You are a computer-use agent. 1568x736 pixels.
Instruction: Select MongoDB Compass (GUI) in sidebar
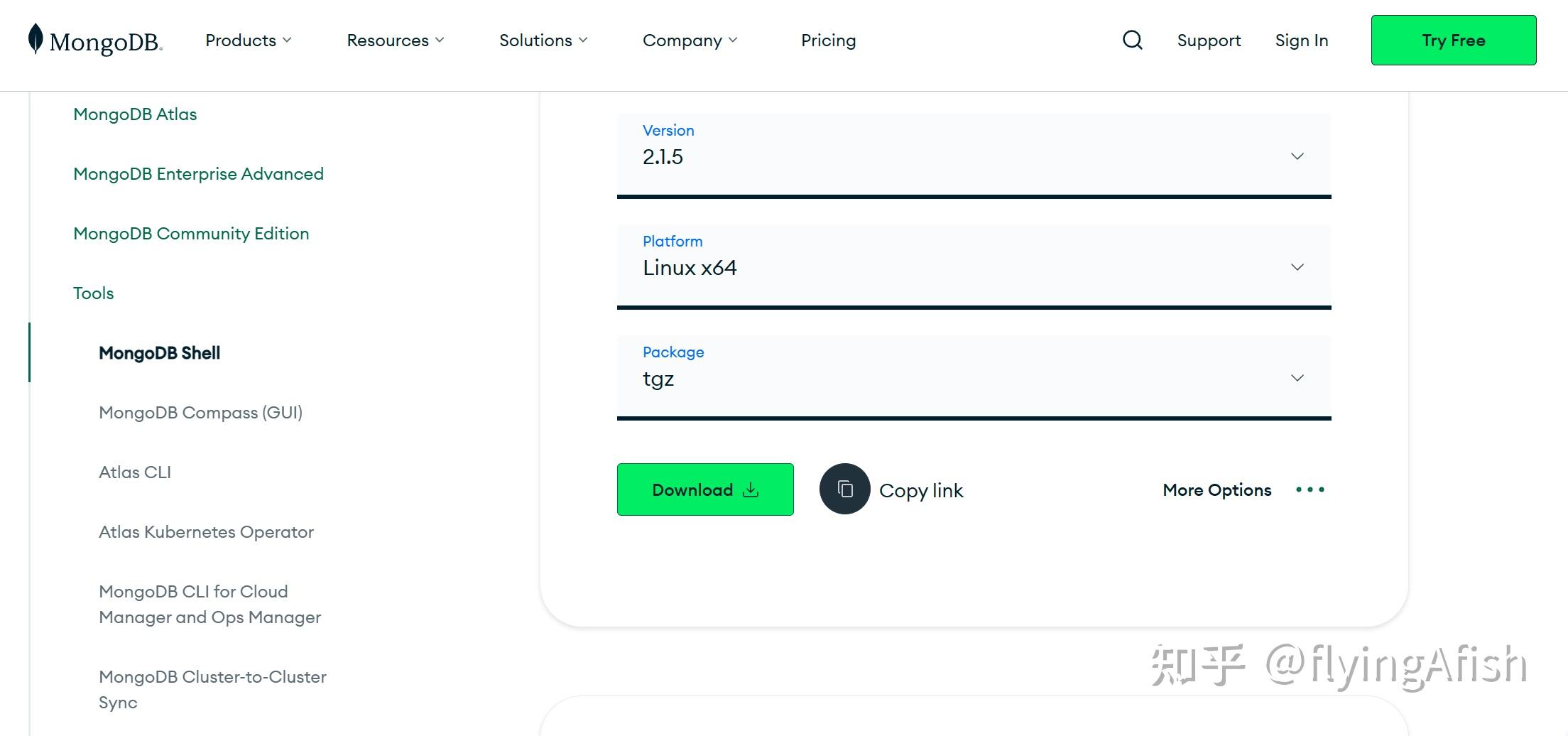pyautogui.click(x=200, y=413)
